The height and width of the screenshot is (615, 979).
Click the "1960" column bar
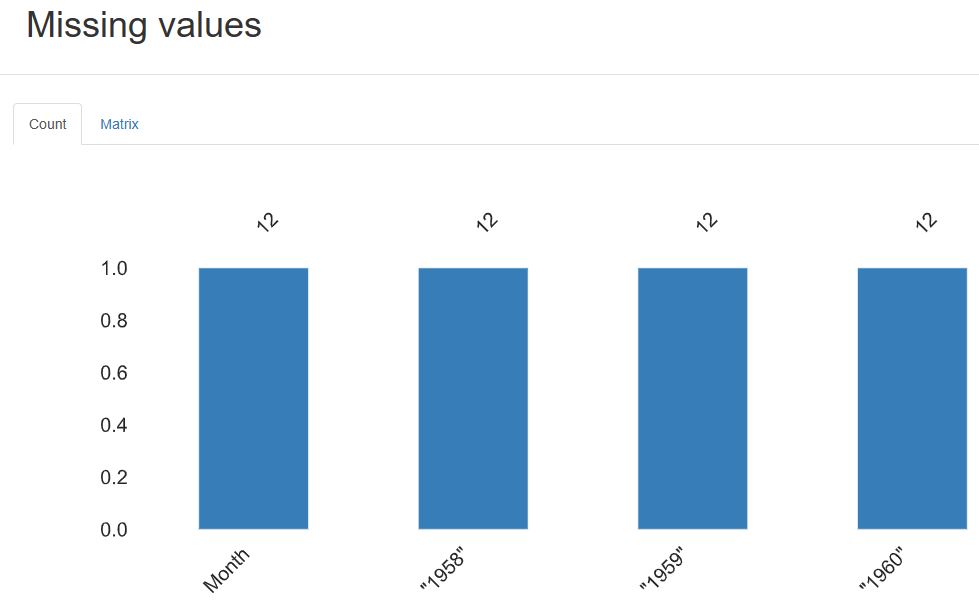(911, 397)
